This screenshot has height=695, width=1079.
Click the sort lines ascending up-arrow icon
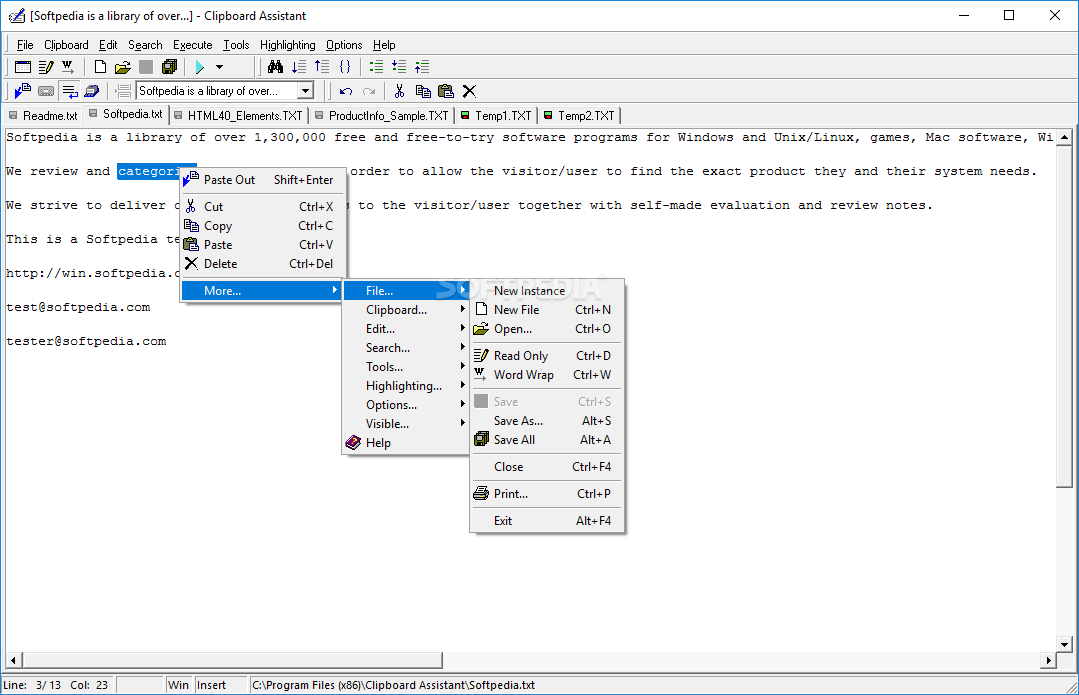pos(322,67)
